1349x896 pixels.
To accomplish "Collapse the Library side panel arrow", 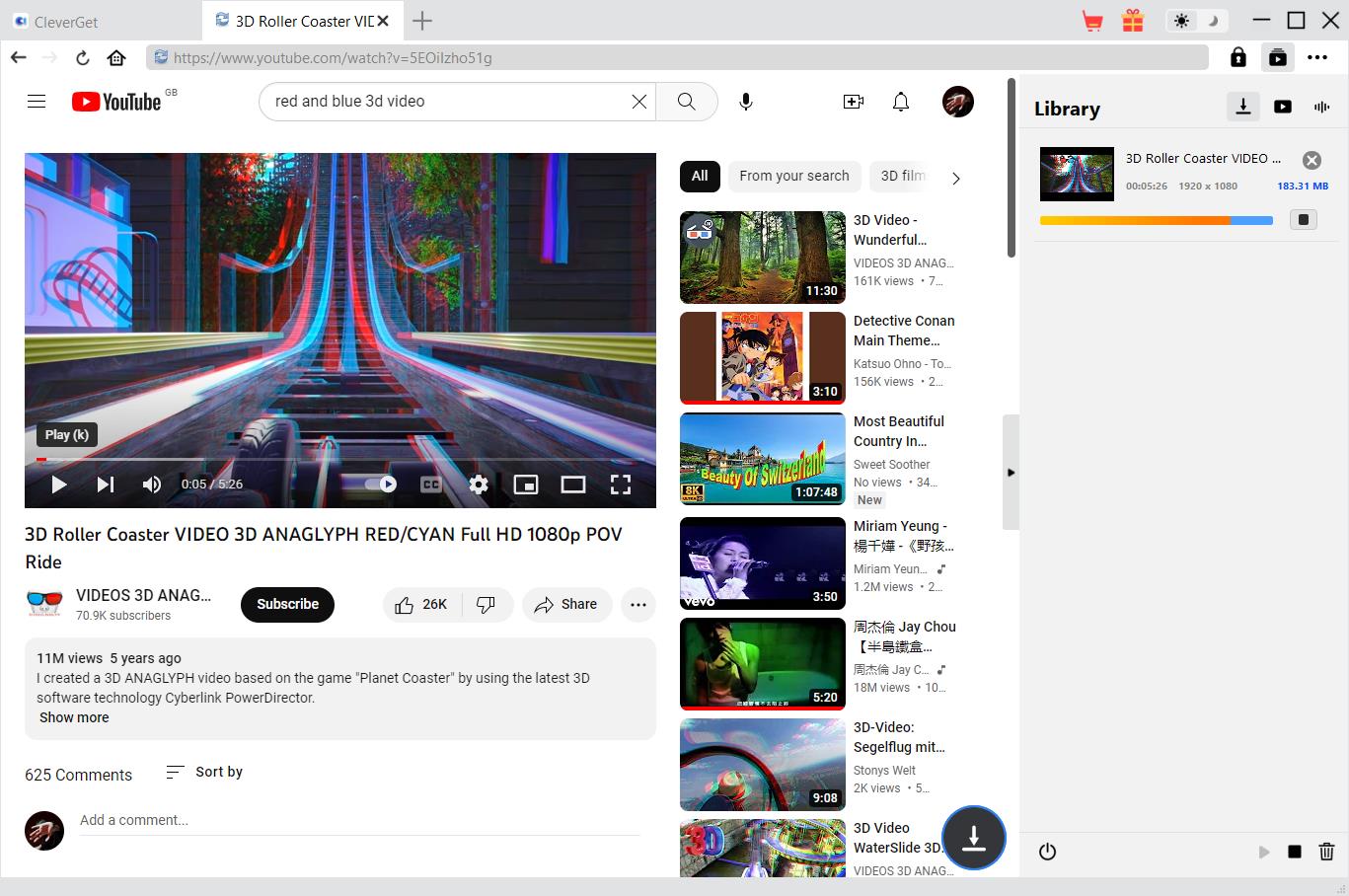I will (x=1011, y=473).
